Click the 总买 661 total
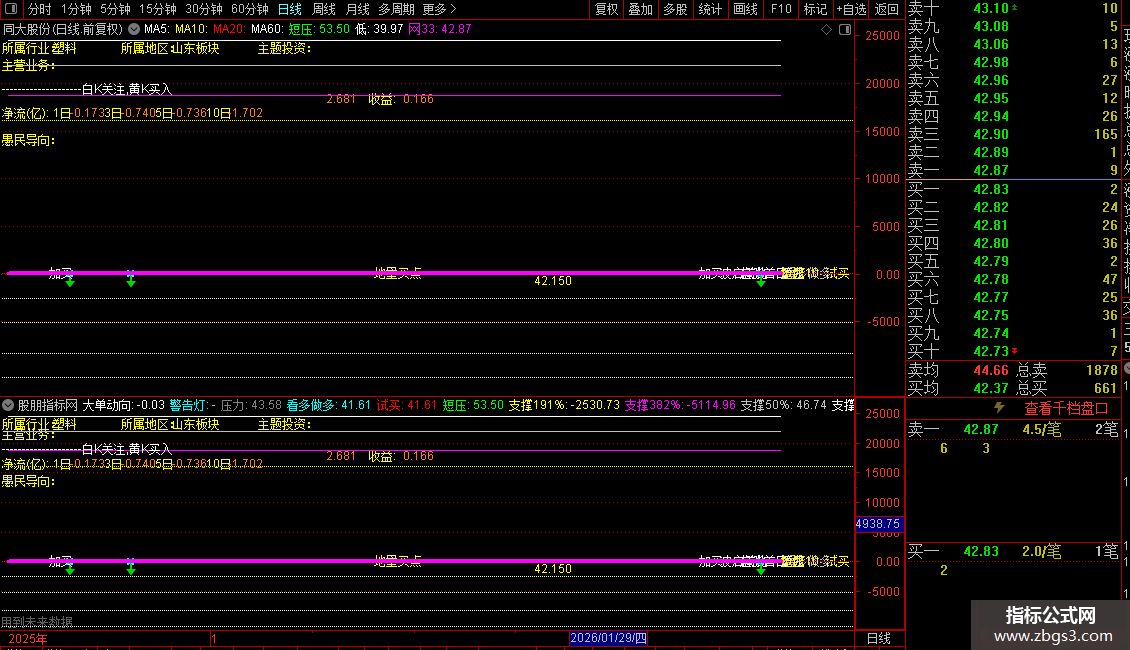The height and width of the screenshot is (650, 1130). point(1067,388)
